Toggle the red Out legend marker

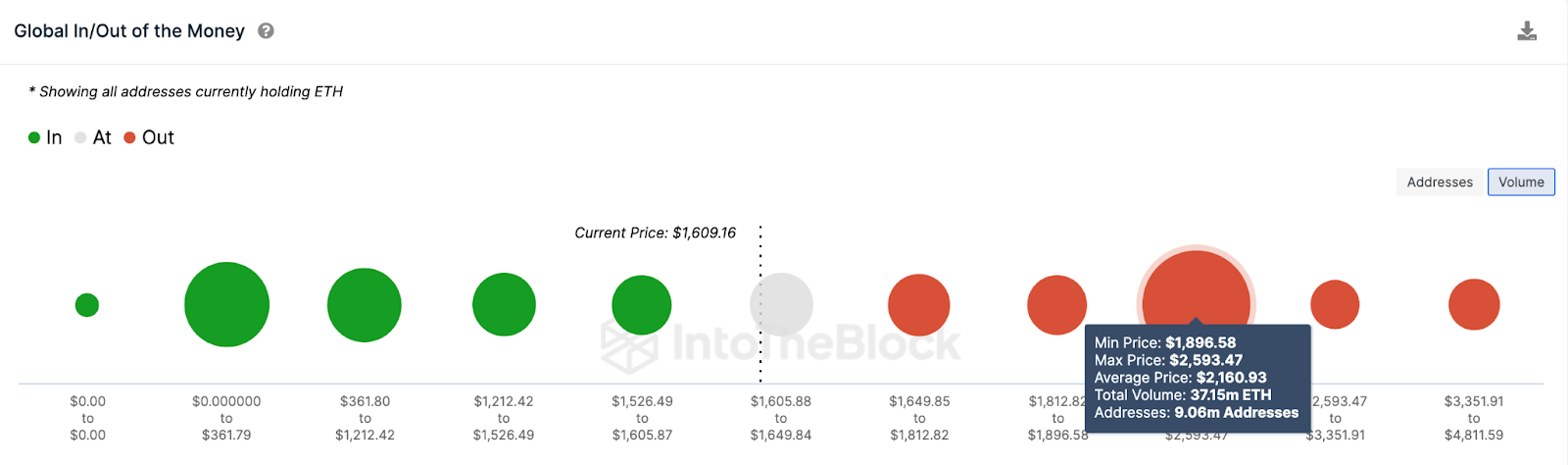pos(129,138)
